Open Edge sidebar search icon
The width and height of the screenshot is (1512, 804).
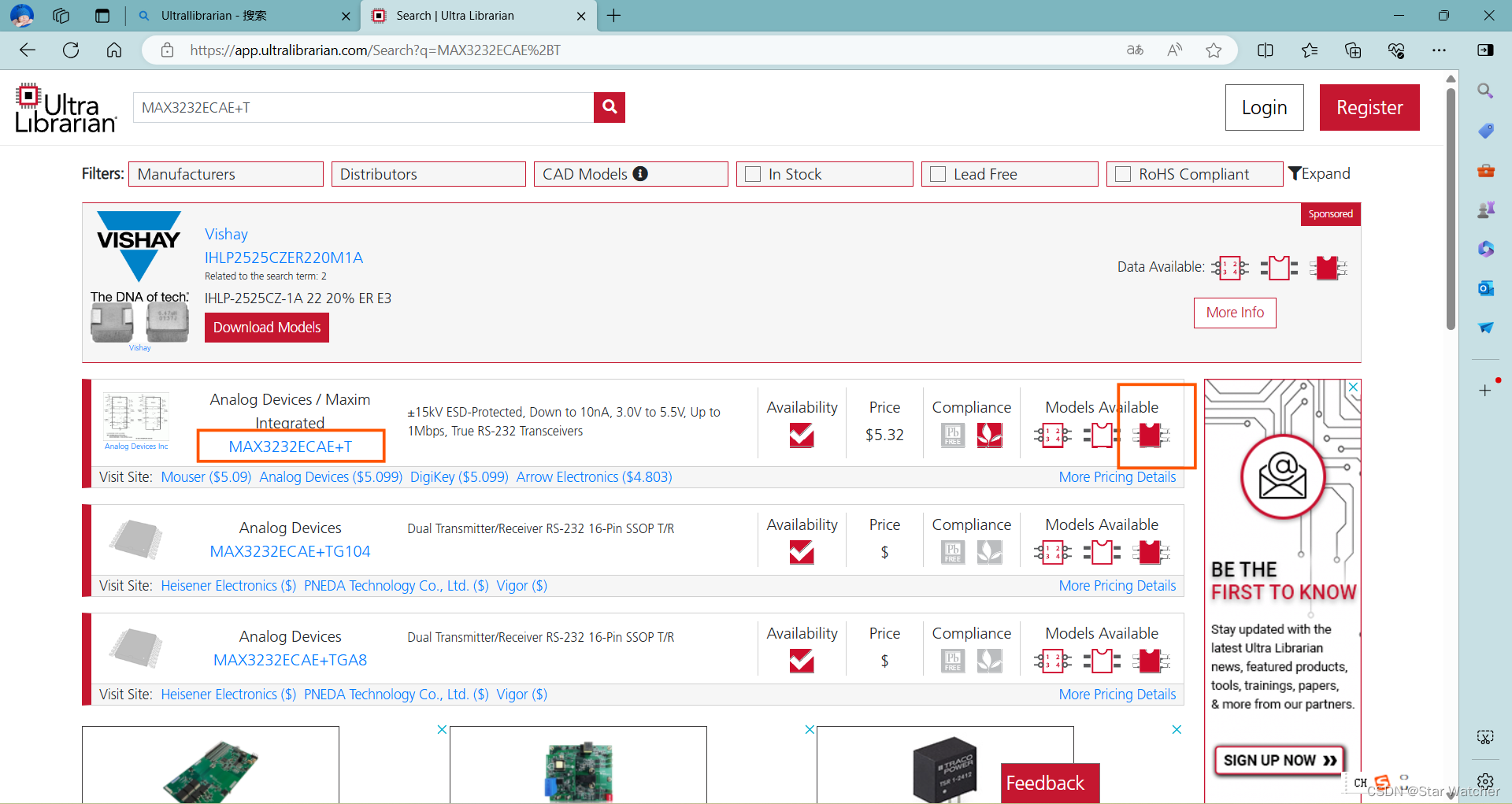point(1486,91)
